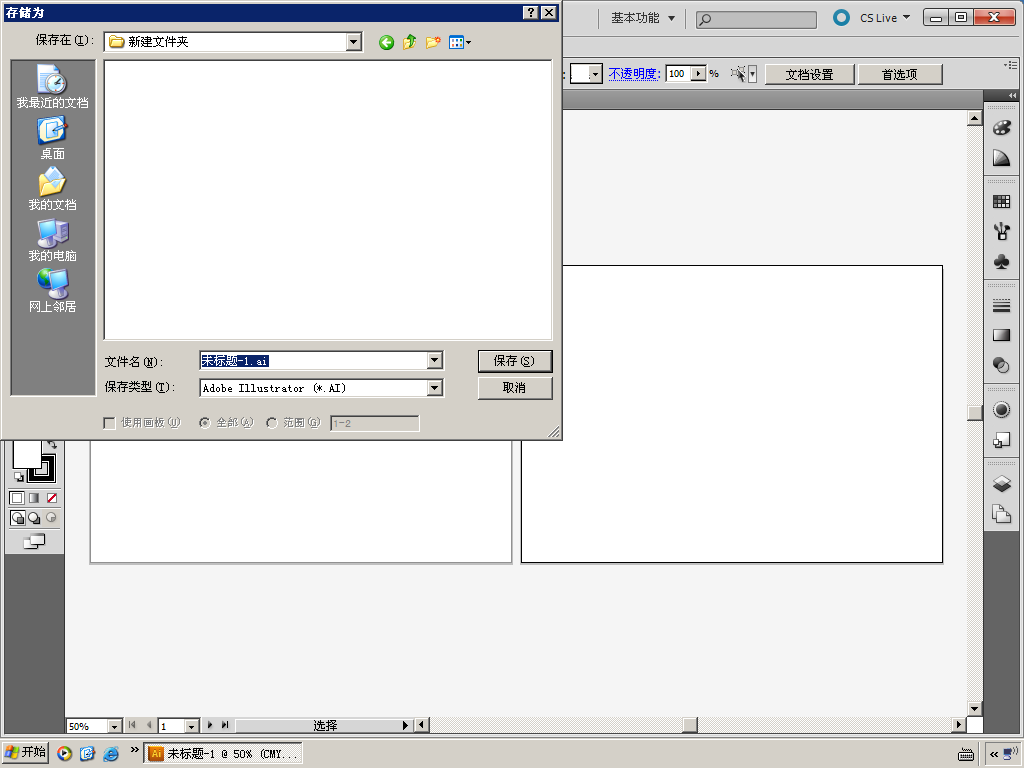Select Draw Normal mode
The height and width of the screenshot is (768, 1024).
pos(18,518)
